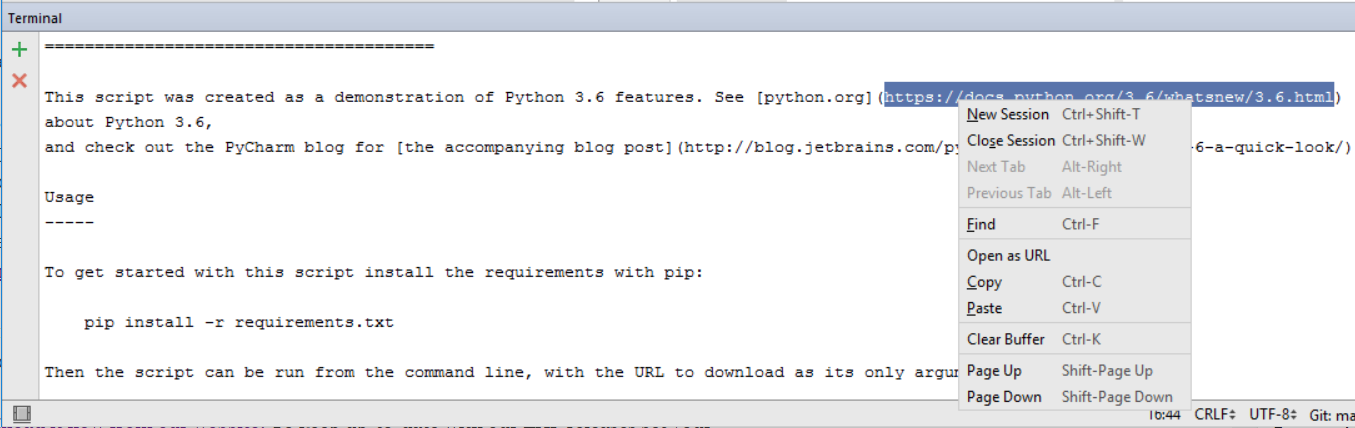Select New Session from the context menu
This screenshot has height=428, width=1355.
(x=1008, y=115)
